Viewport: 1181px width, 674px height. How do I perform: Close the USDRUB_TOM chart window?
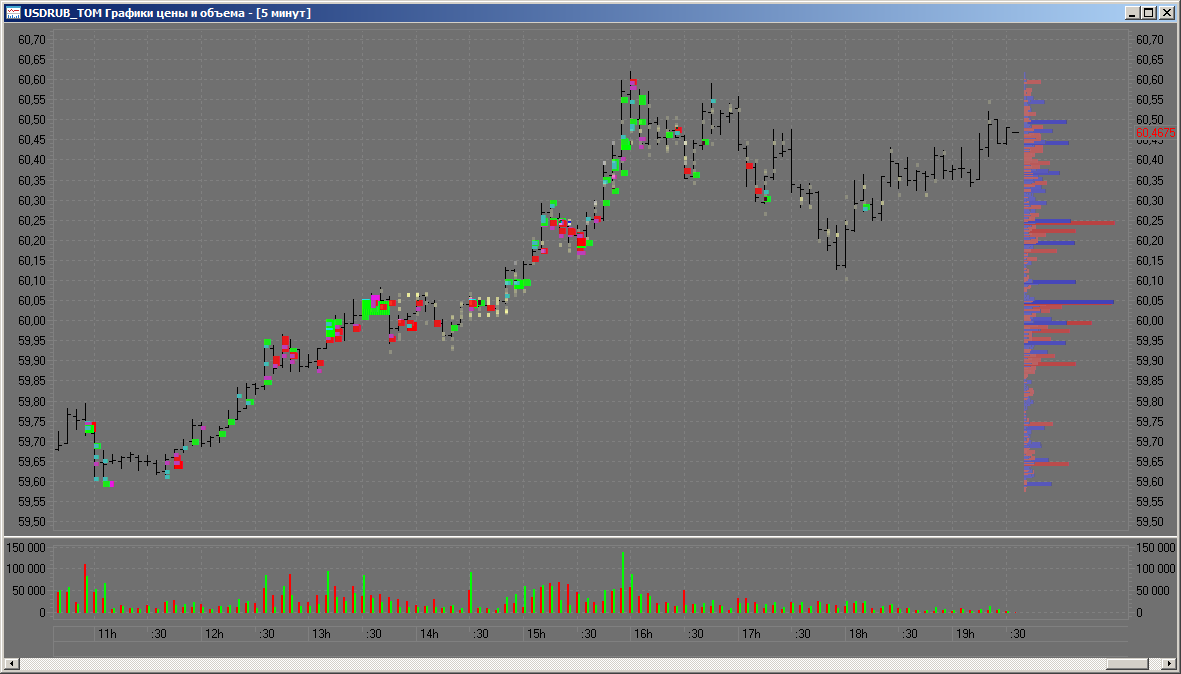pos(1166,13)
